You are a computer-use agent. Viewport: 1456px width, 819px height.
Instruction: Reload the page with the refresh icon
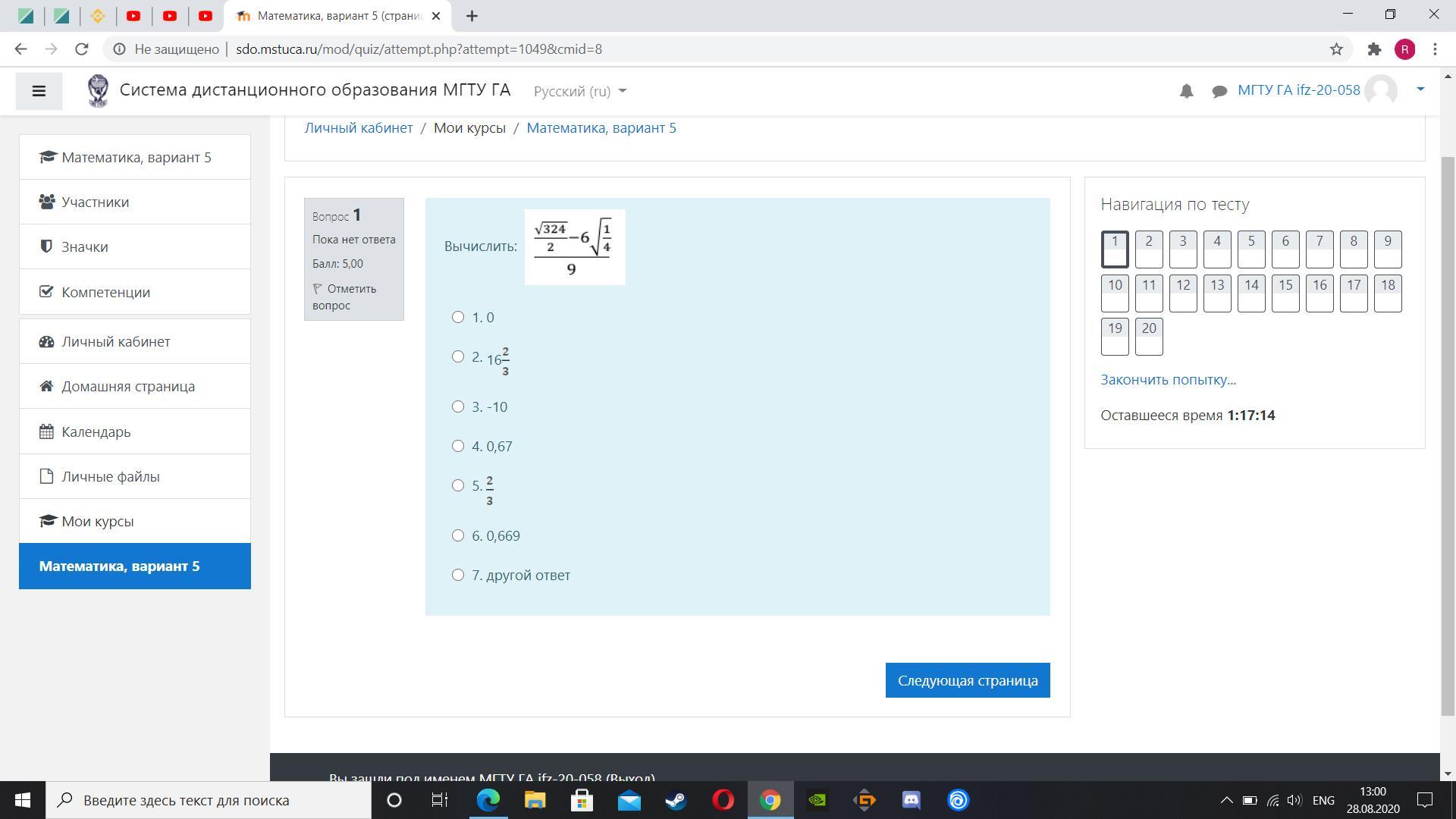(82, 49)
